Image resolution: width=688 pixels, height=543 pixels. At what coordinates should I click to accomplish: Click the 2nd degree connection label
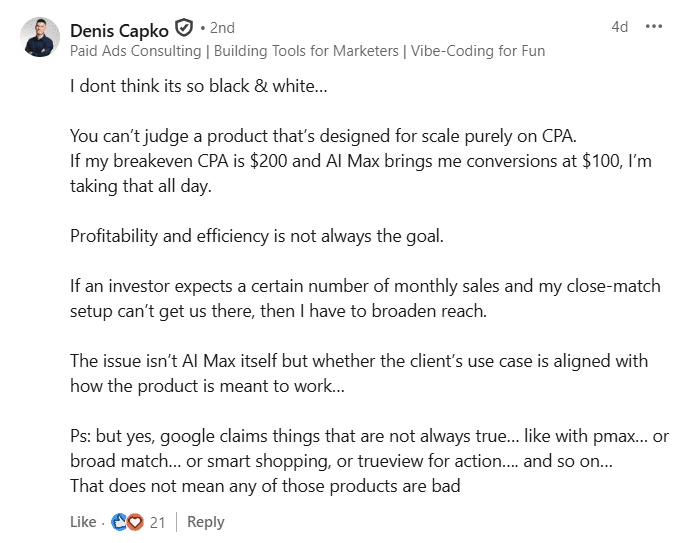(221, 28)
